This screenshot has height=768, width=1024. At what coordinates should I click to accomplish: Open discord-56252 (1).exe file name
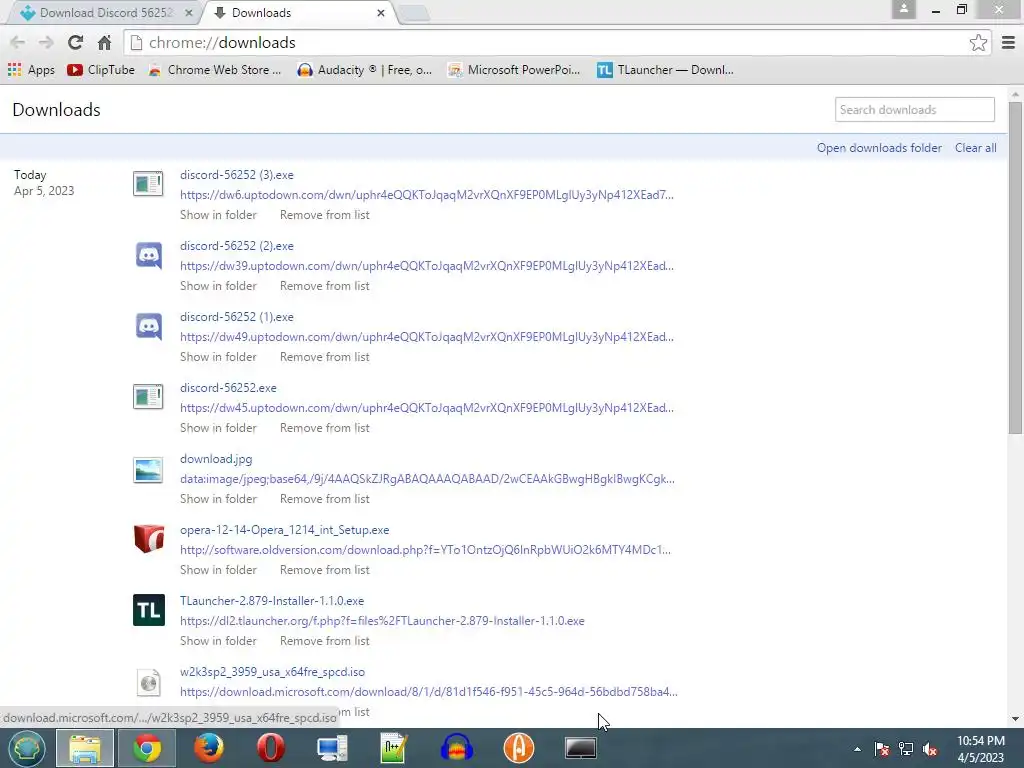236,317
